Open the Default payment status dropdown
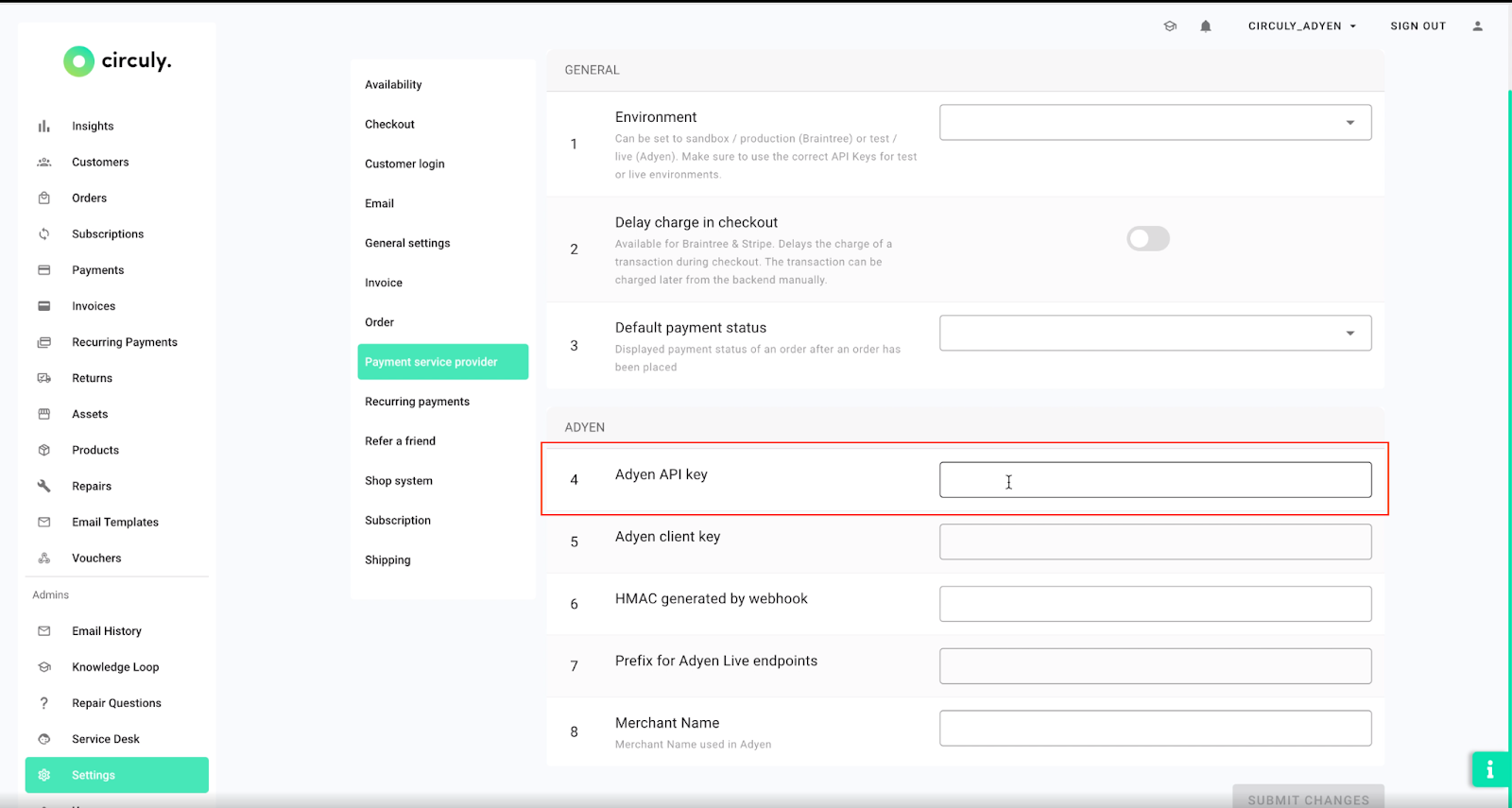 coord(1155,333)
